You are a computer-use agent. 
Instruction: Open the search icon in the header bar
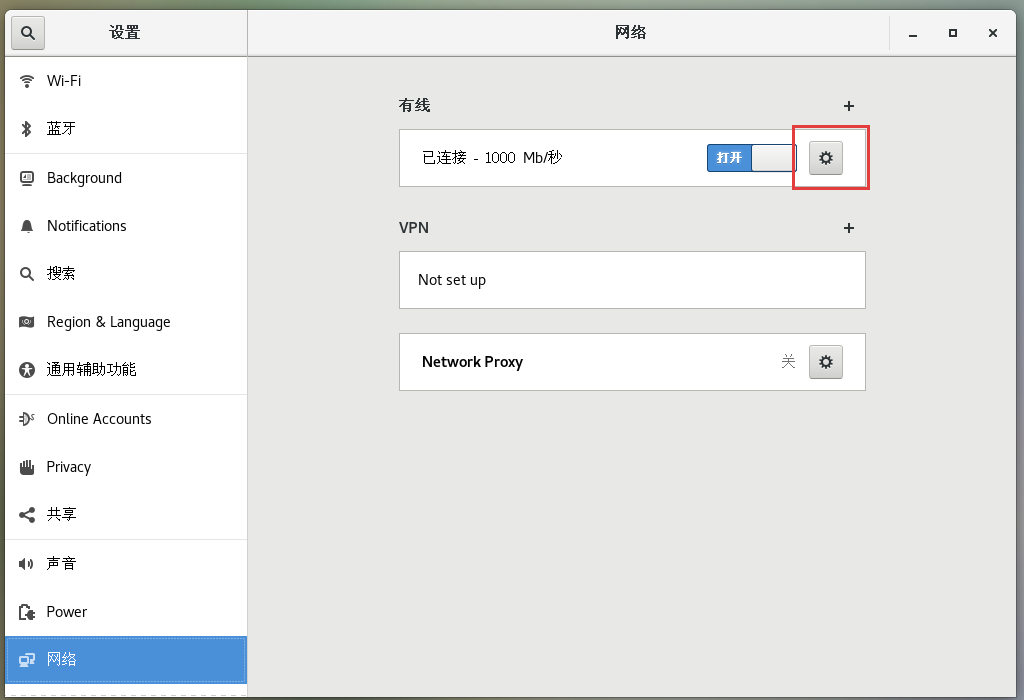(x=27, y=32)
